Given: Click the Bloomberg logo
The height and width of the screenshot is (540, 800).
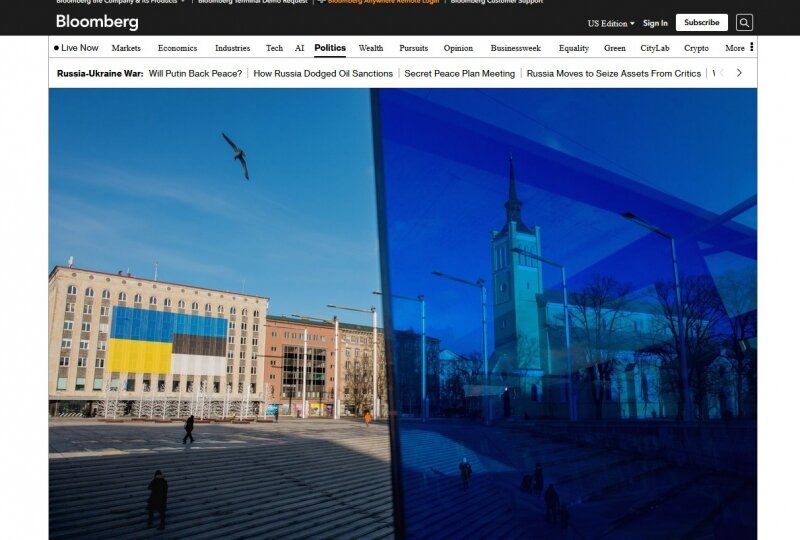Looking at the screenshot, I should 97,21.
